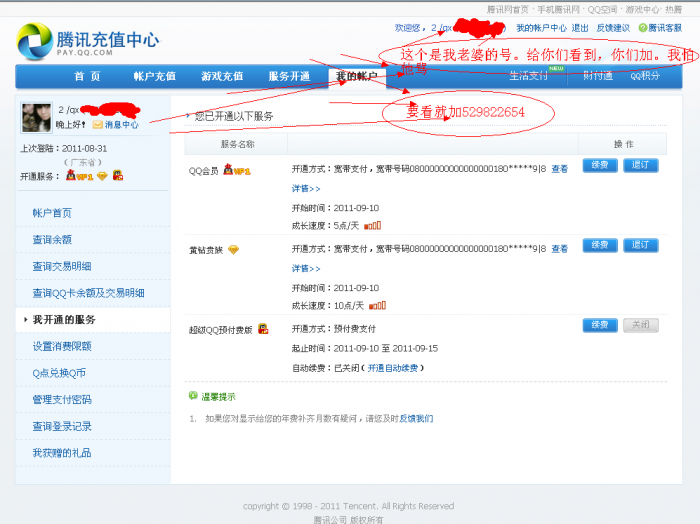Open Q点兑换Q币 in the sidebar
The width and height of the screenshot is (700, 524).
(59, 373)
